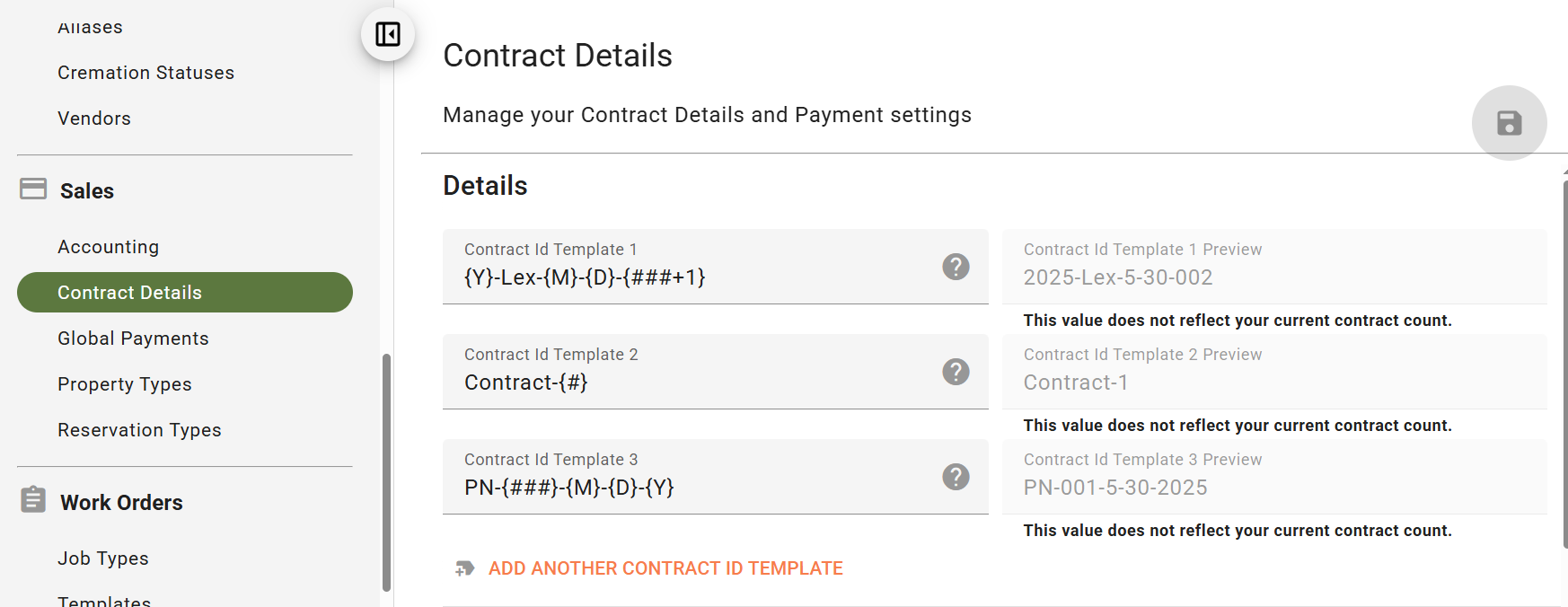Open help for Contract Id Template 2
The image size is (1568, 607).
click(x=956, y=372)
